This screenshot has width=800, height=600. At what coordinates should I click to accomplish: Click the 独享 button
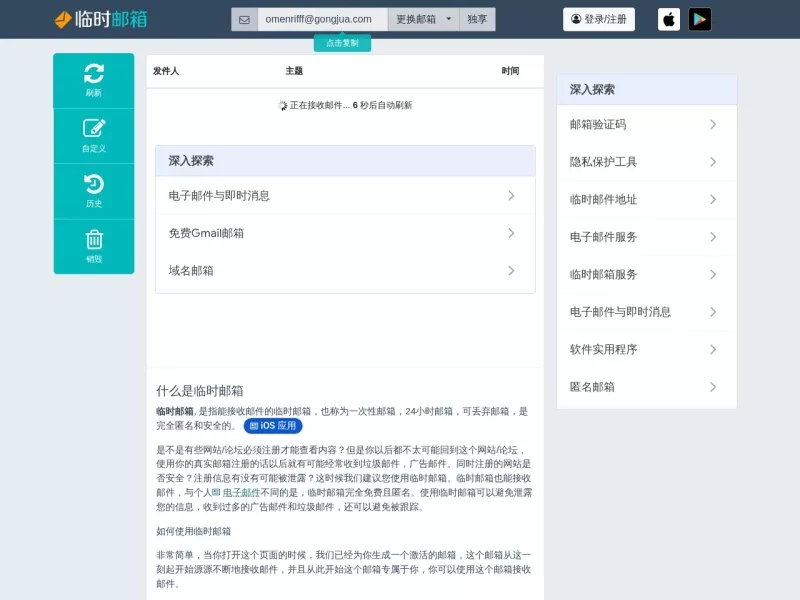tap(477, 19)
